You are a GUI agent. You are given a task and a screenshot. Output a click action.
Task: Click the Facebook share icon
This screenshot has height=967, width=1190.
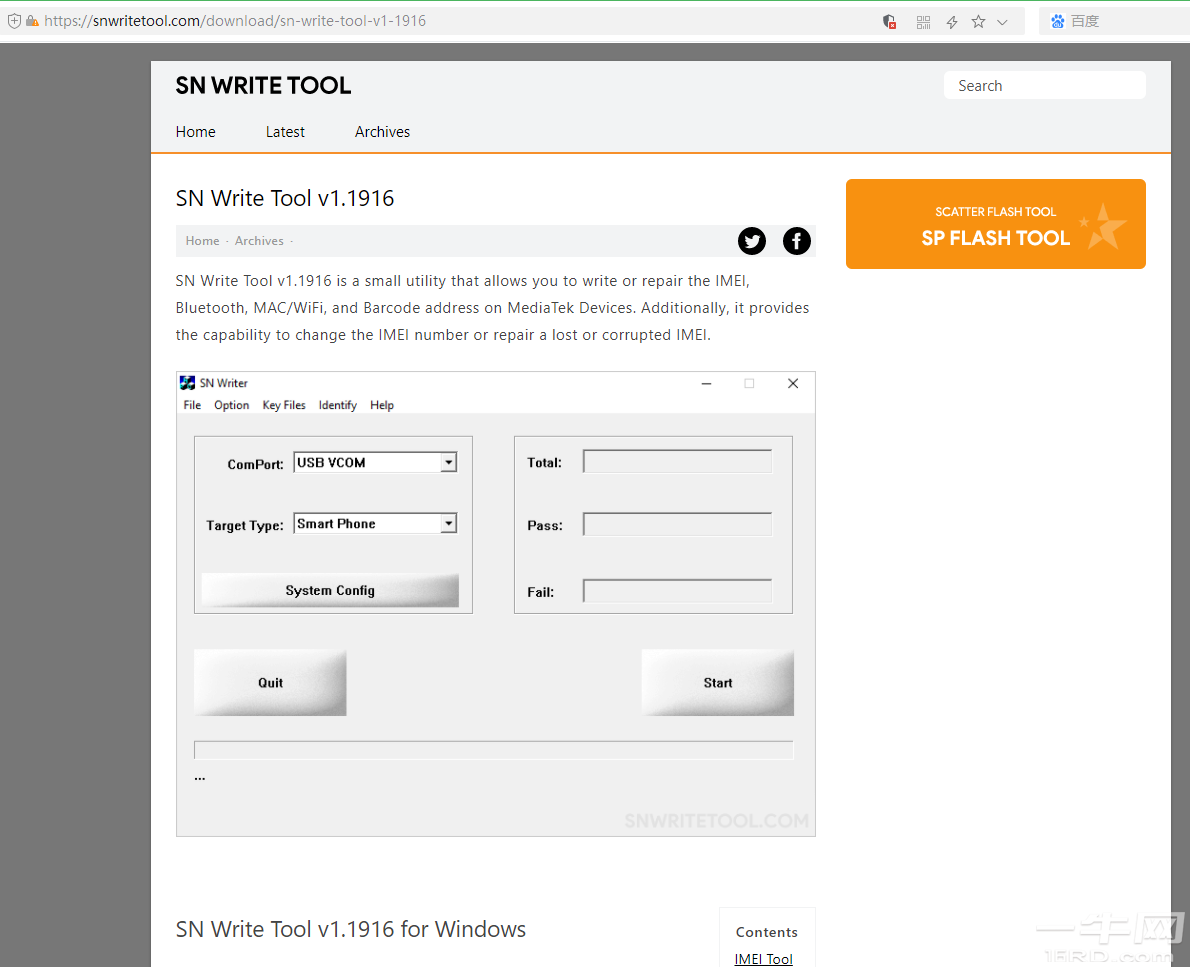tap(796, 241)
